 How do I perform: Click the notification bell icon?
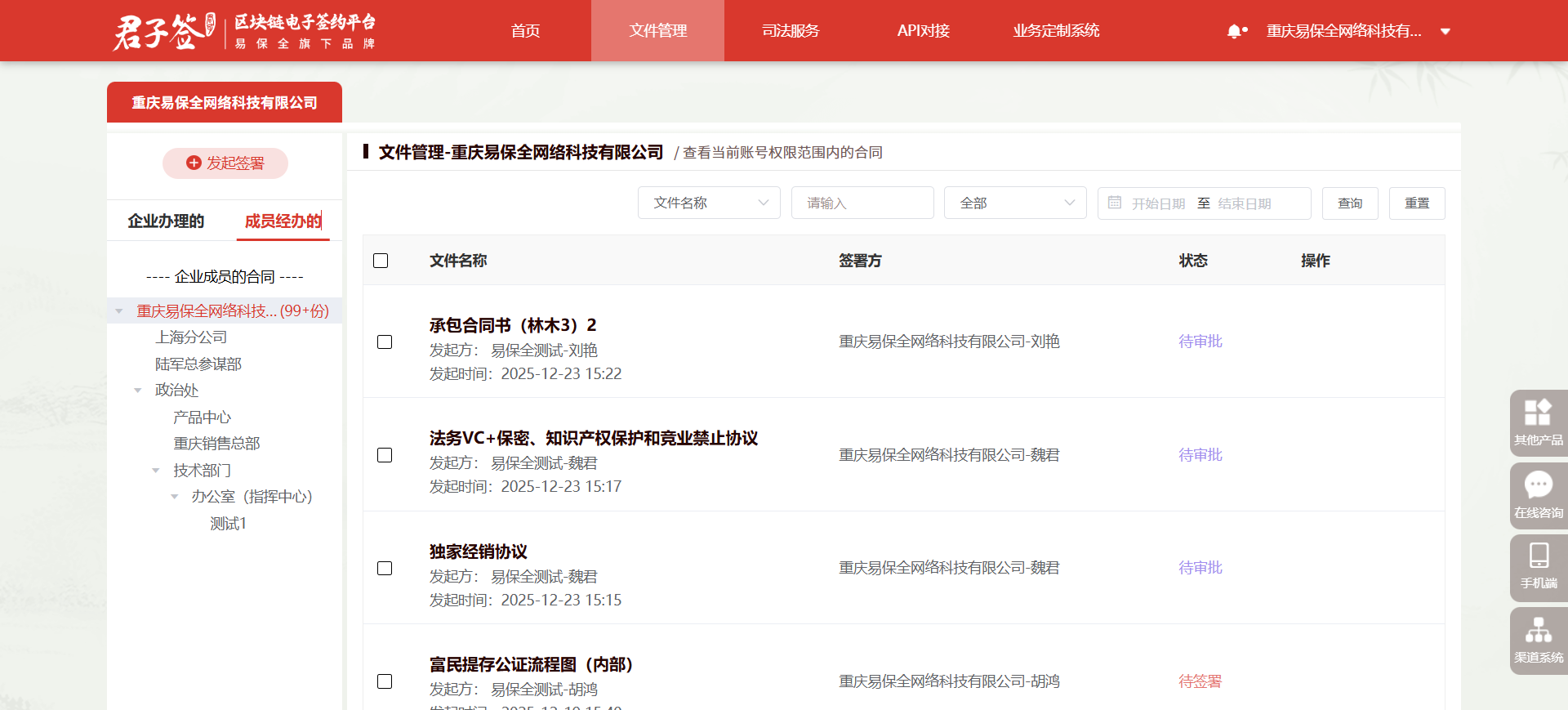pyautogui.click(x=1234, y=31)
